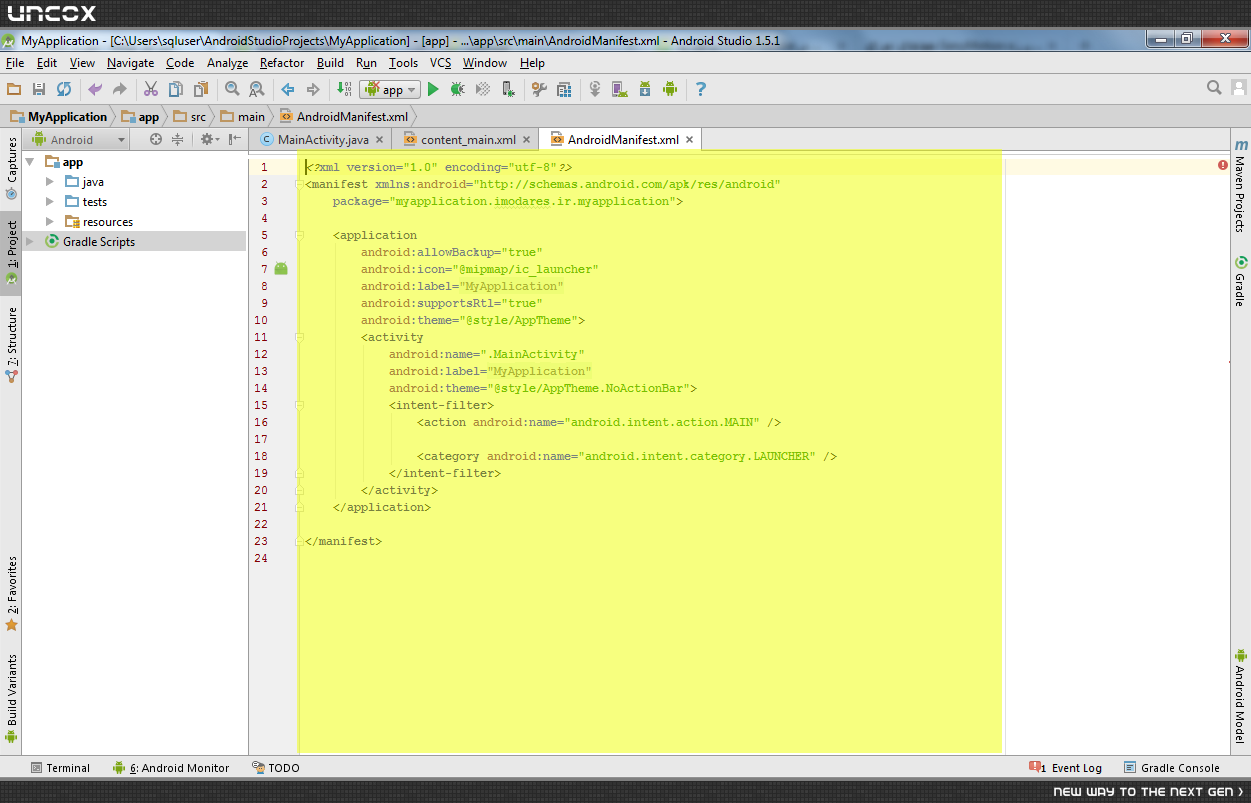
Task: Toggle the Build Variants tool window
Action: 11,698
